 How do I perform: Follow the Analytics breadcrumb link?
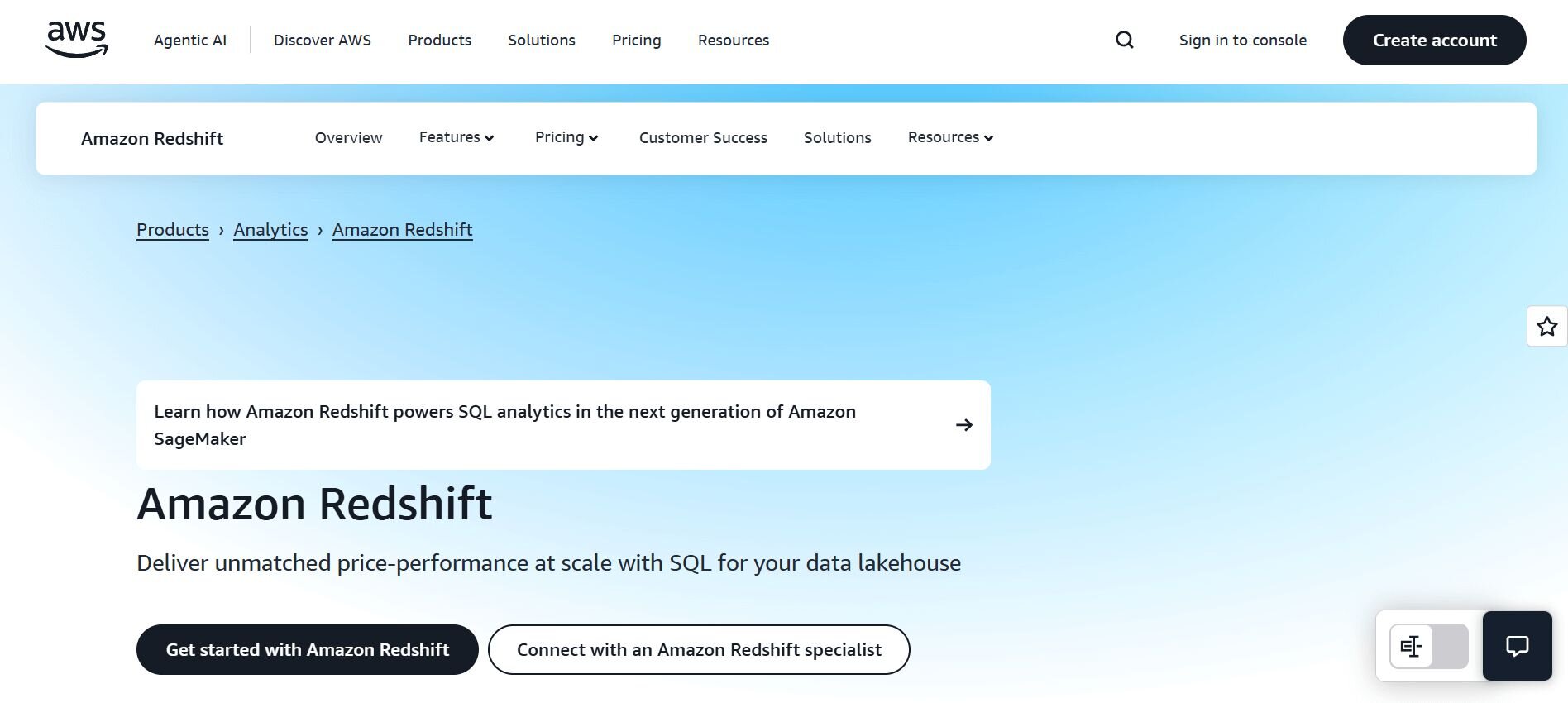[270, 230]
